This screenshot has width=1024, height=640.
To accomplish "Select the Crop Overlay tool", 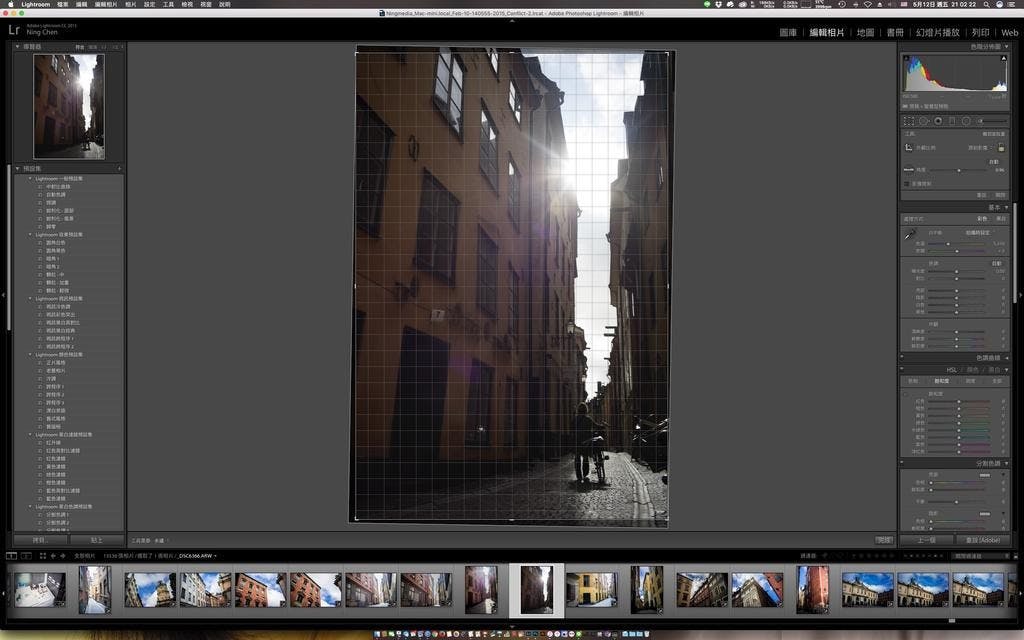I will tap(908, 121).
